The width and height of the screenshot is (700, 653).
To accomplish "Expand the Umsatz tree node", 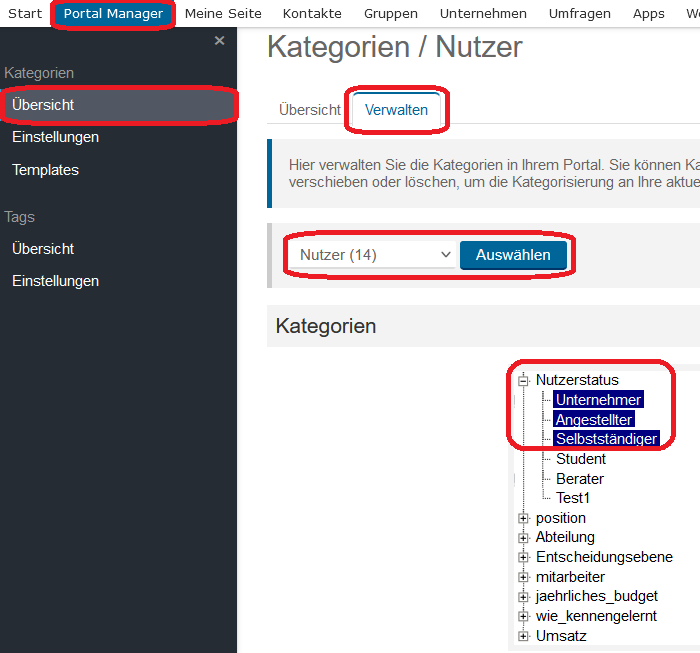I will [x=523, y=636].
